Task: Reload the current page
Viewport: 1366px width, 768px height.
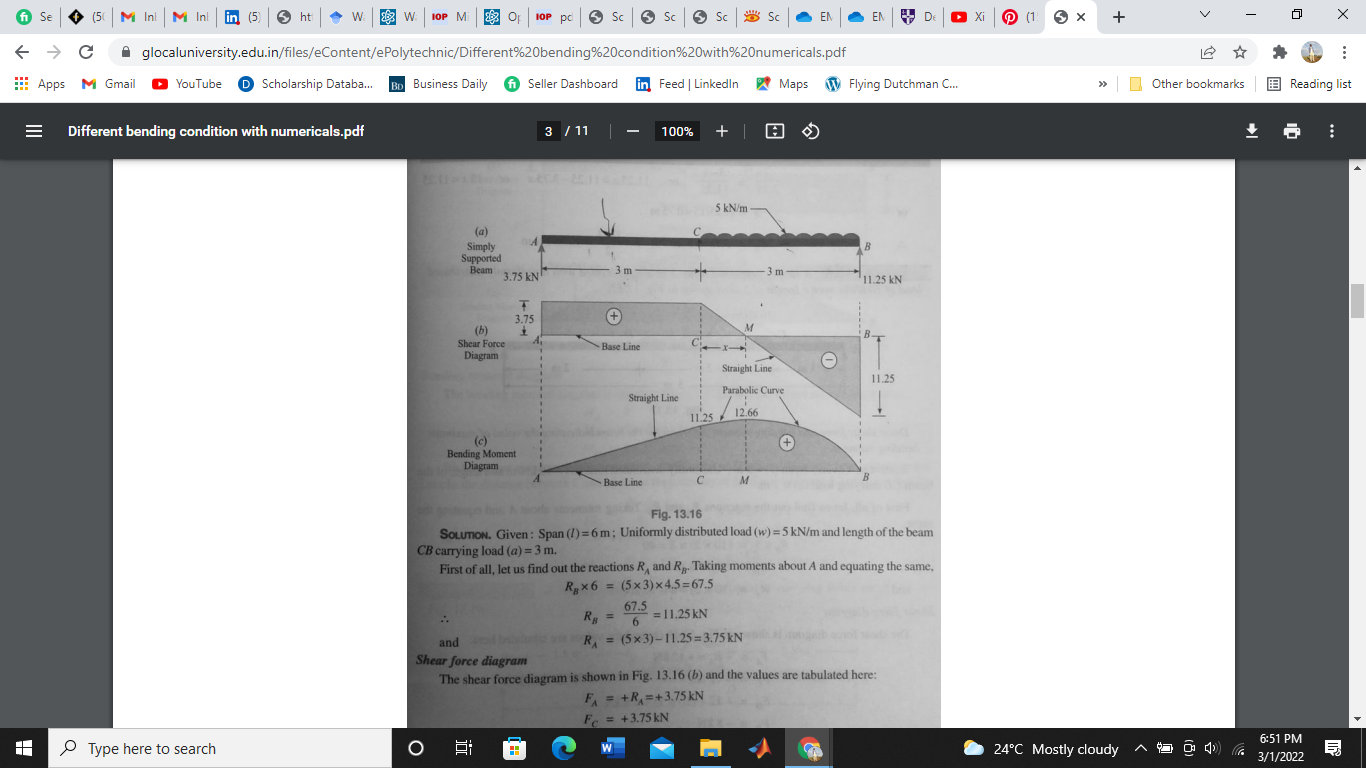Action: (x=86, y=52)
